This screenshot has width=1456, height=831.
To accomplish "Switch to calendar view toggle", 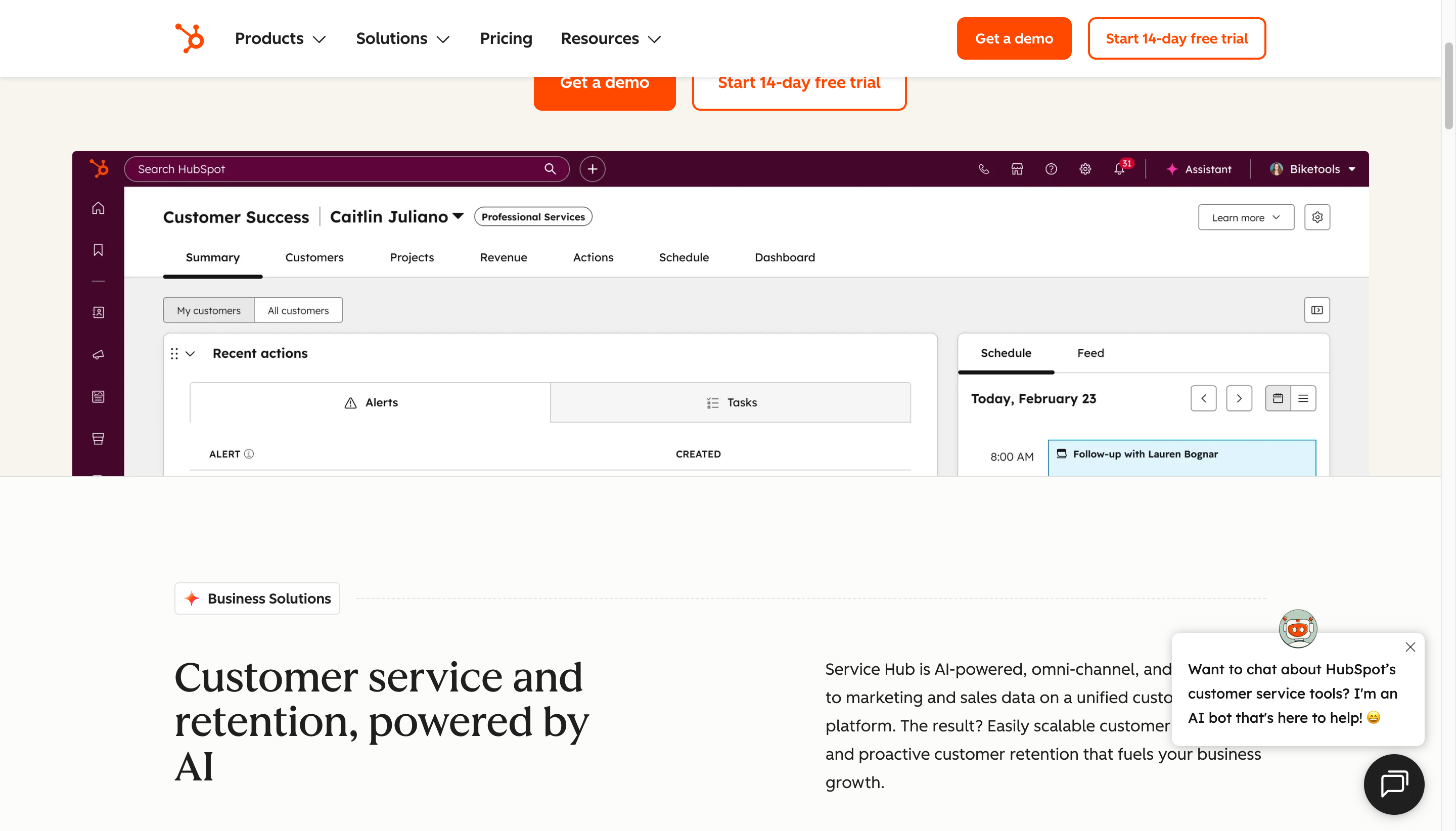I will point(1278,398).
